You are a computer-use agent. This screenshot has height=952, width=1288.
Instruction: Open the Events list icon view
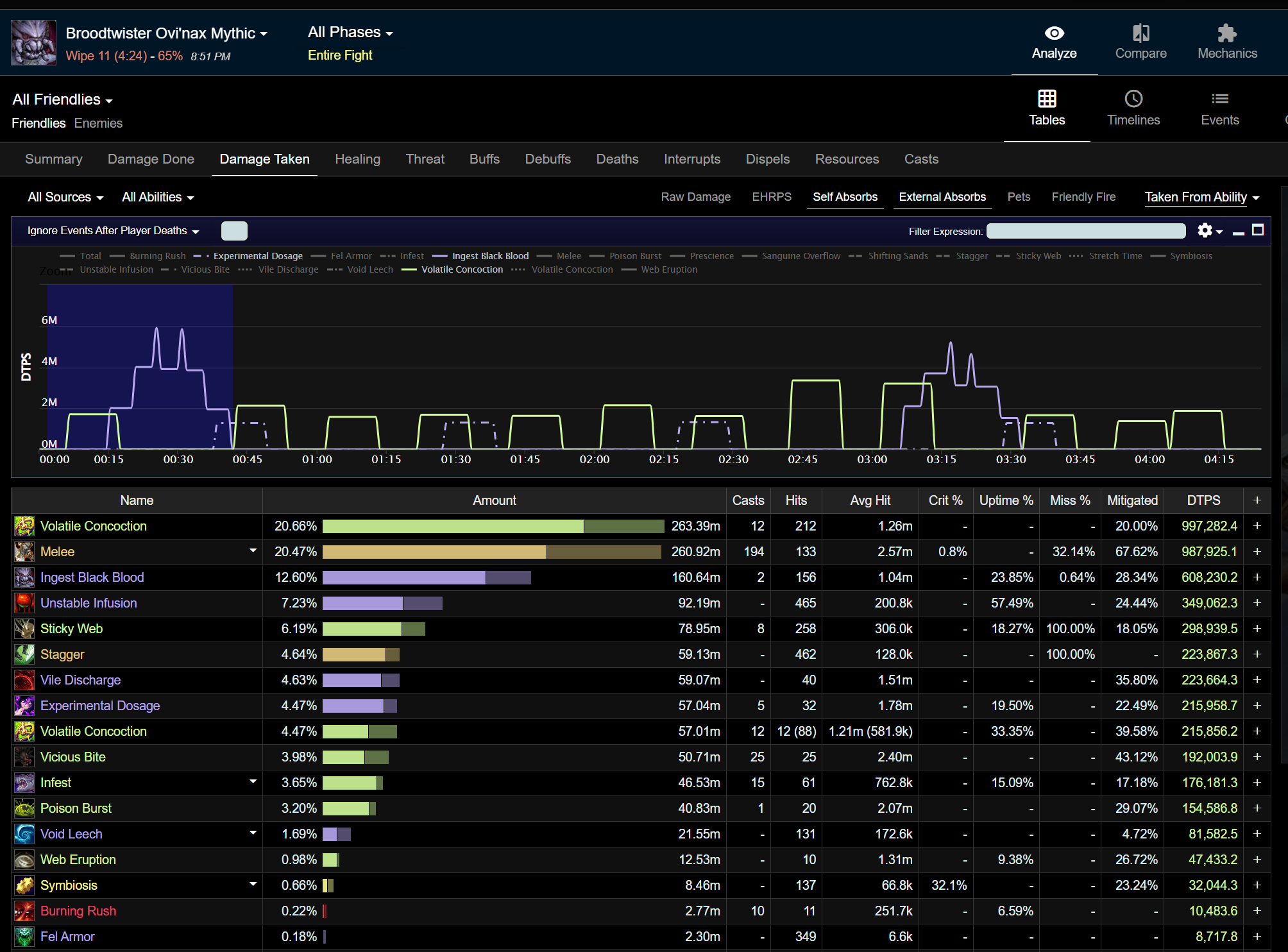(1219, 99)
